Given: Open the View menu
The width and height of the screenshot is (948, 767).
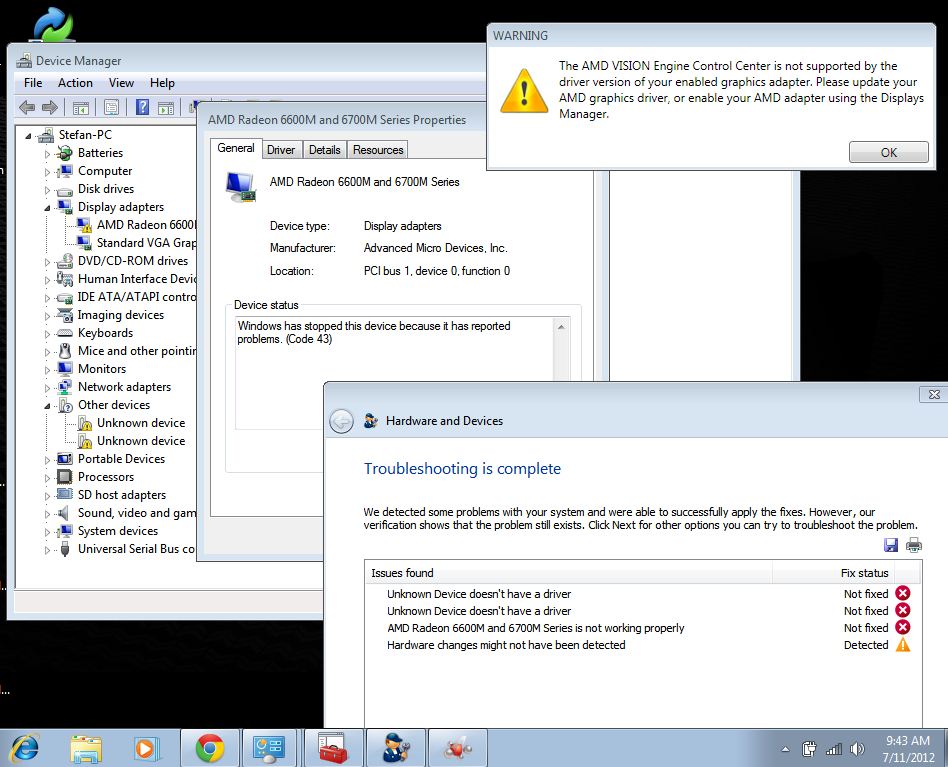Looking at the screenshot, I should point(121,83).
